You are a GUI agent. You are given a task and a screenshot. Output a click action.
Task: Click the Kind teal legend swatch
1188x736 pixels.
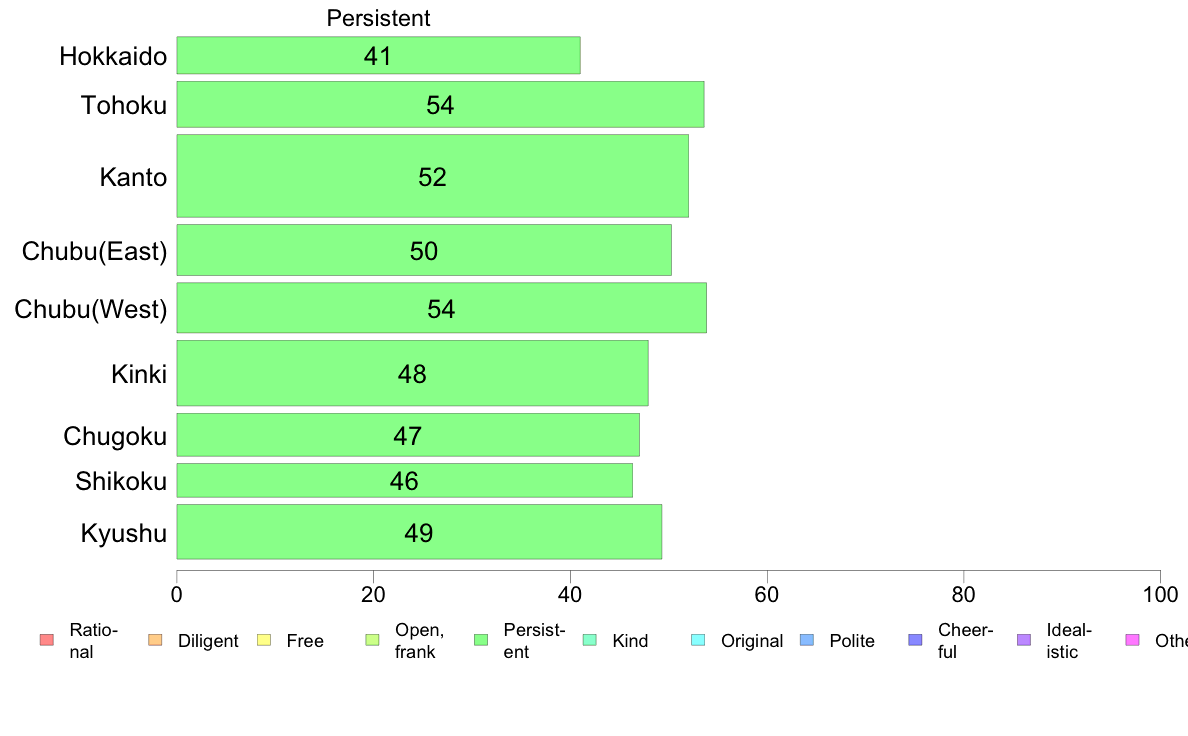click(x=589, y=640)
